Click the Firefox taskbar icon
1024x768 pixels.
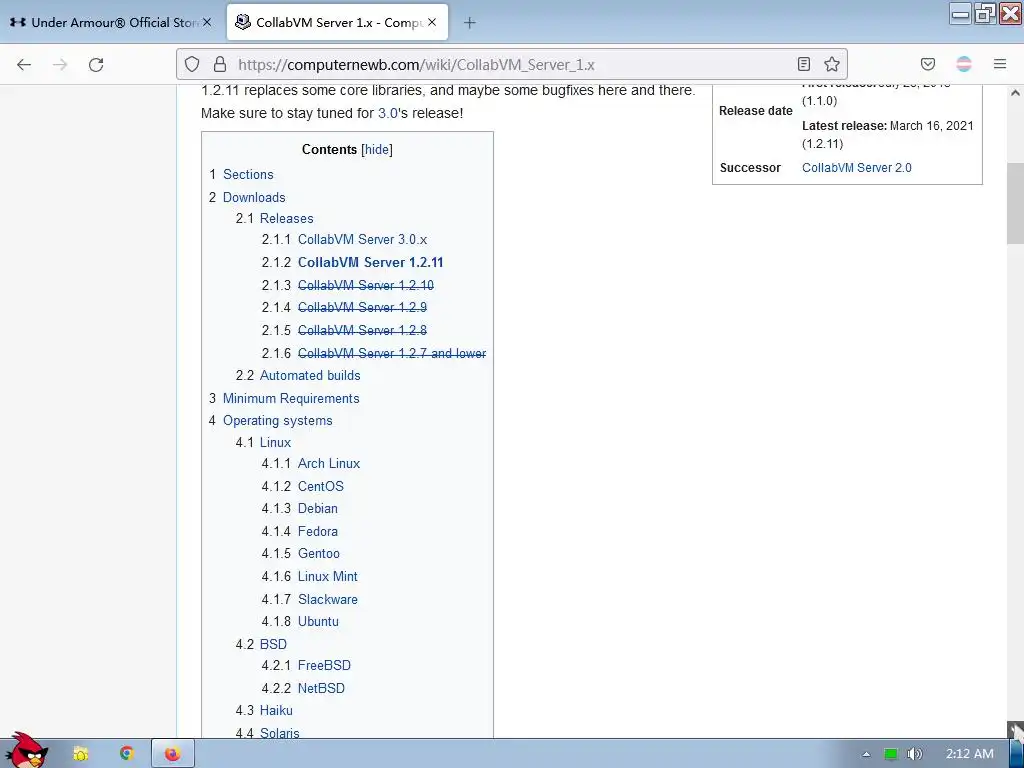click(172, 754)
